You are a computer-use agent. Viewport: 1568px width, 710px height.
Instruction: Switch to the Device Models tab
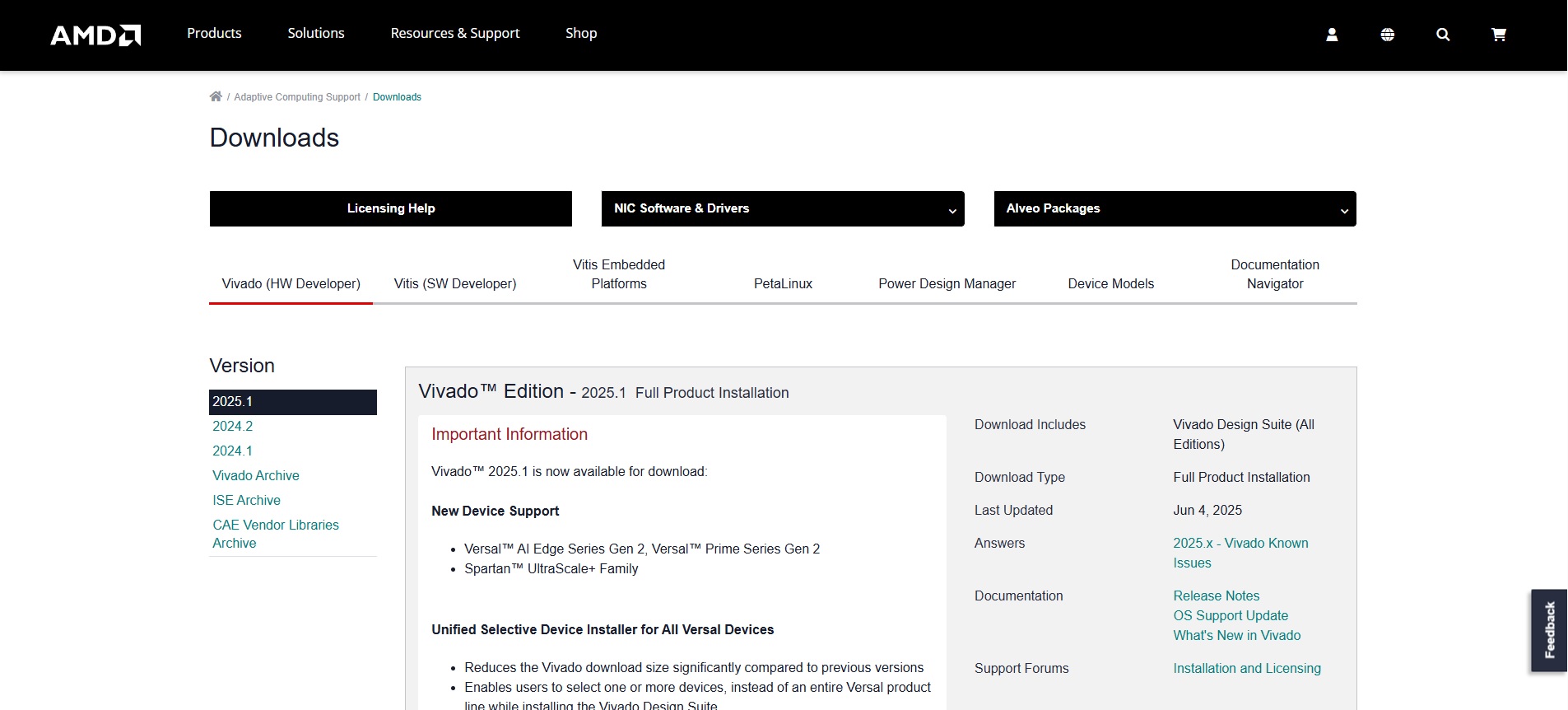[1110, 283]
